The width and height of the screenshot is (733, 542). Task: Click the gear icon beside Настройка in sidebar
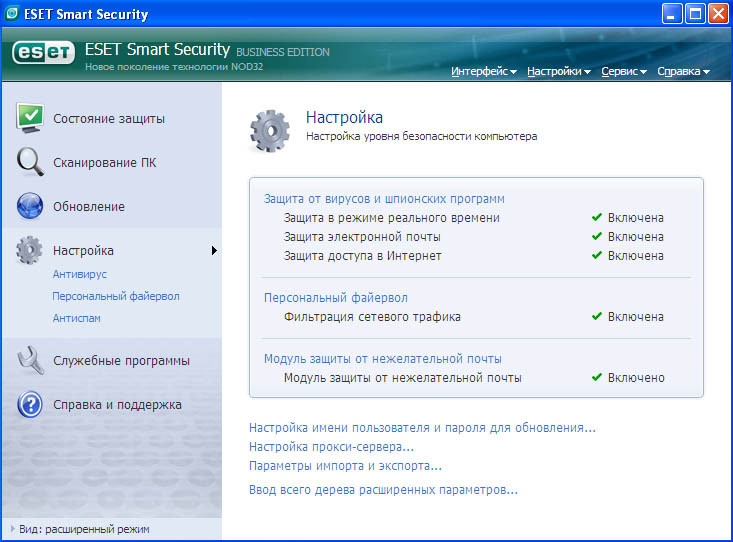click(x=29, y=250)
